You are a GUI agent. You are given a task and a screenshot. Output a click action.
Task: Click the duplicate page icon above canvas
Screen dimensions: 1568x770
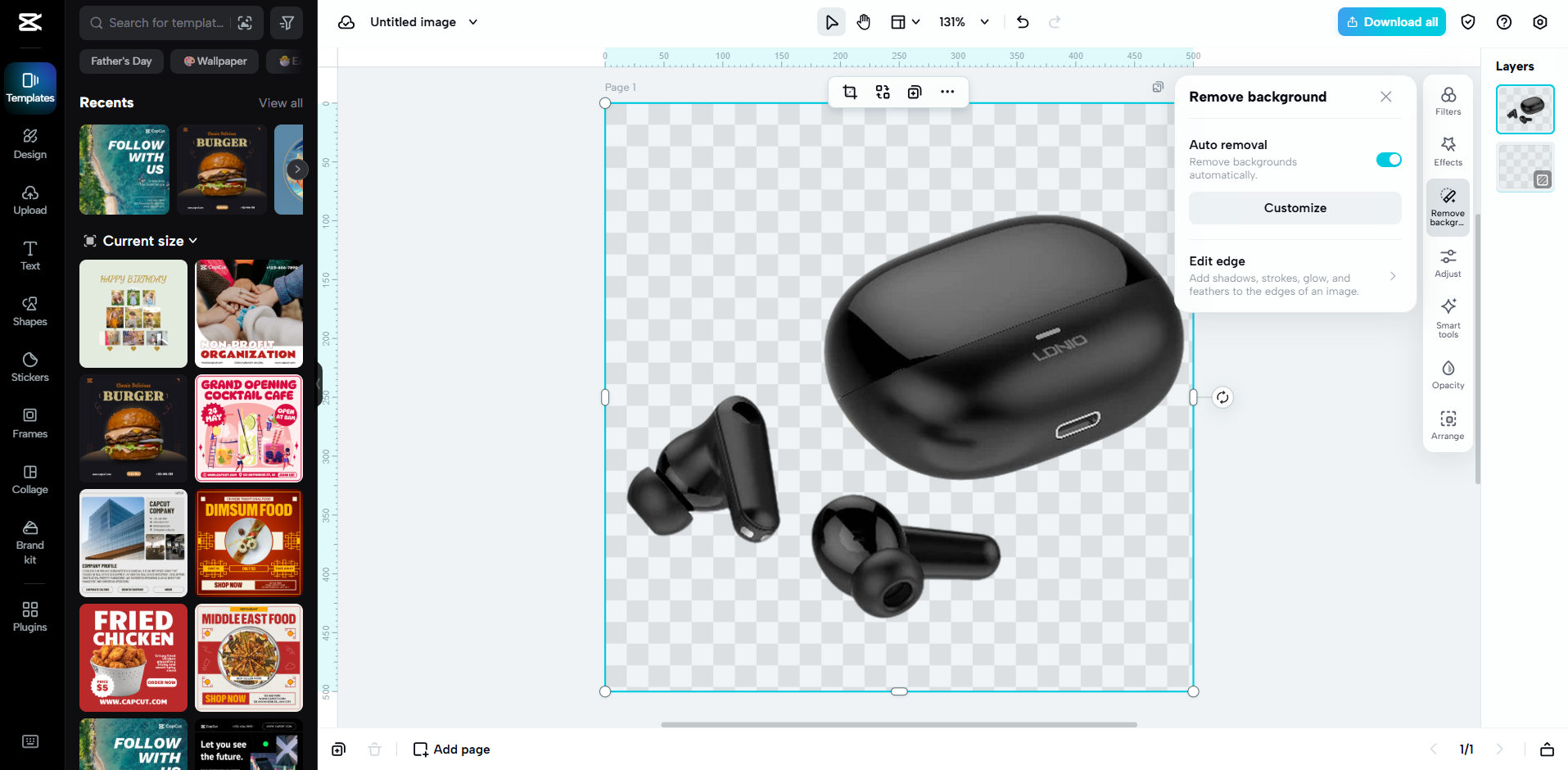(x=1158, y=87)
